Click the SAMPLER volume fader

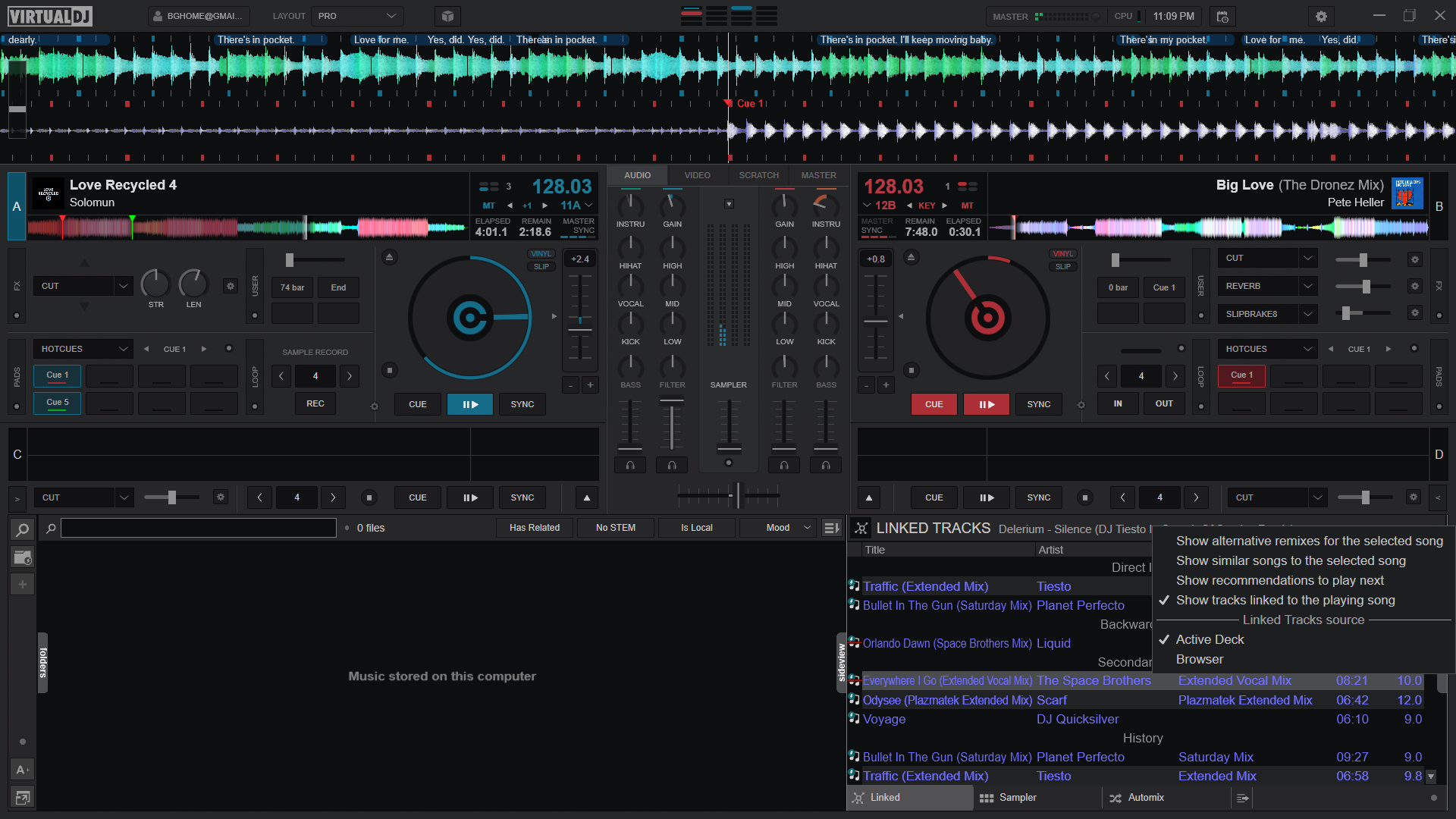[x=729, y=448]
